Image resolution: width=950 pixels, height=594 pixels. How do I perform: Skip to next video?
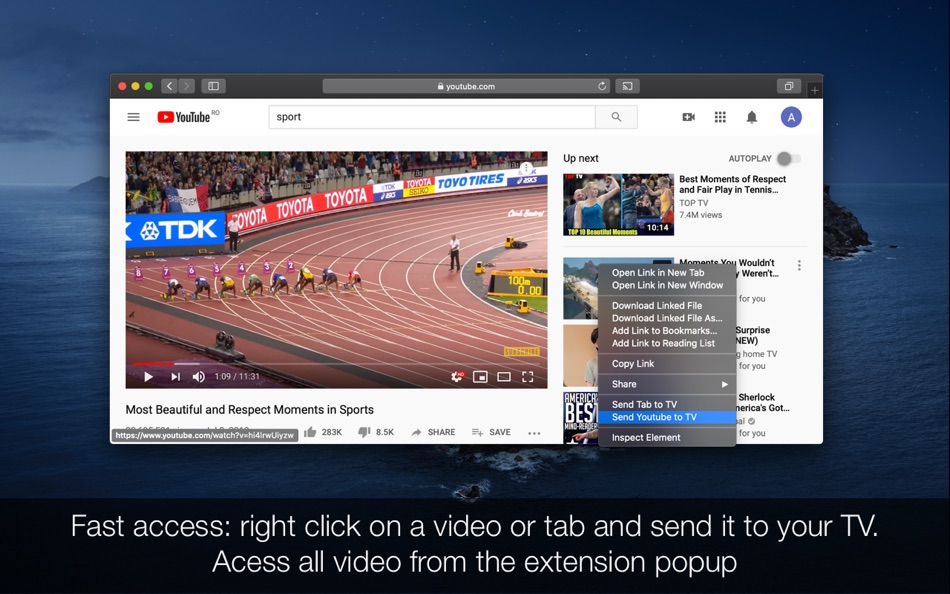[175, 377]
